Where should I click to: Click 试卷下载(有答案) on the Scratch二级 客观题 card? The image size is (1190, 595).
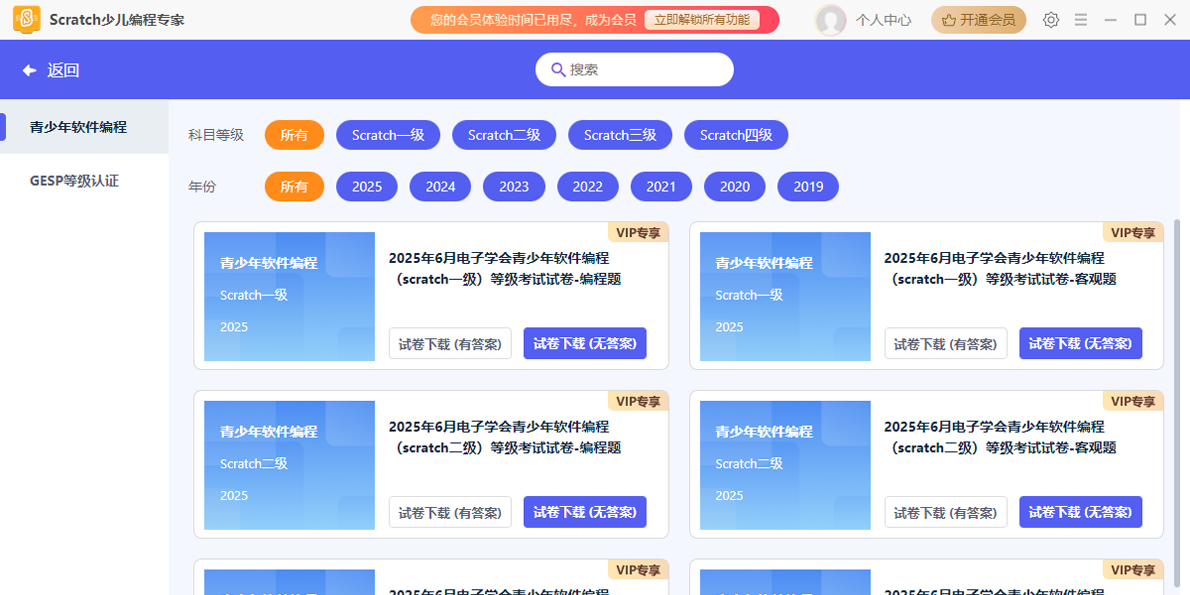point(945,512)
